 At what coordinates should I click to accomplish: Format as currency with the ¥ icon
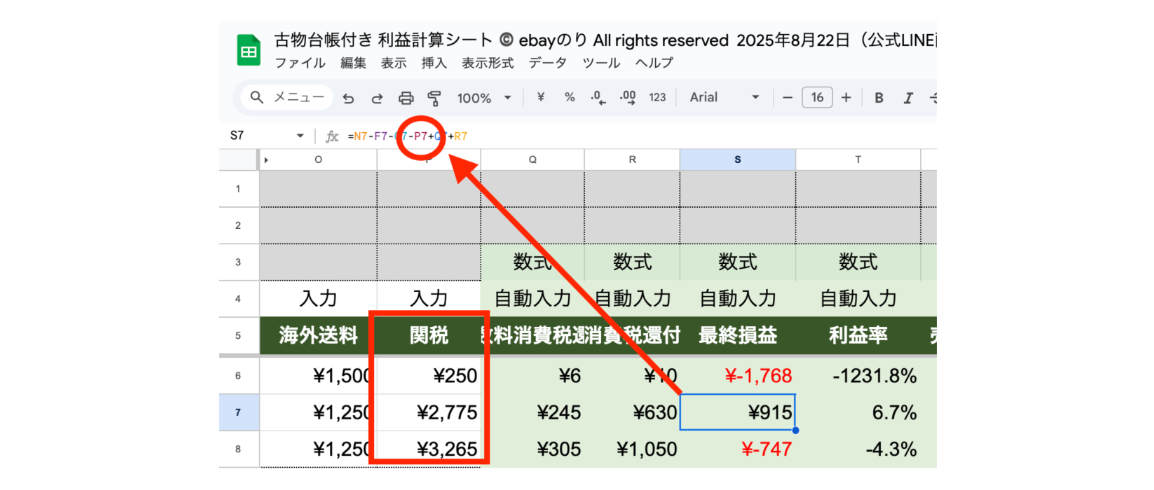[x=540, y=98]
